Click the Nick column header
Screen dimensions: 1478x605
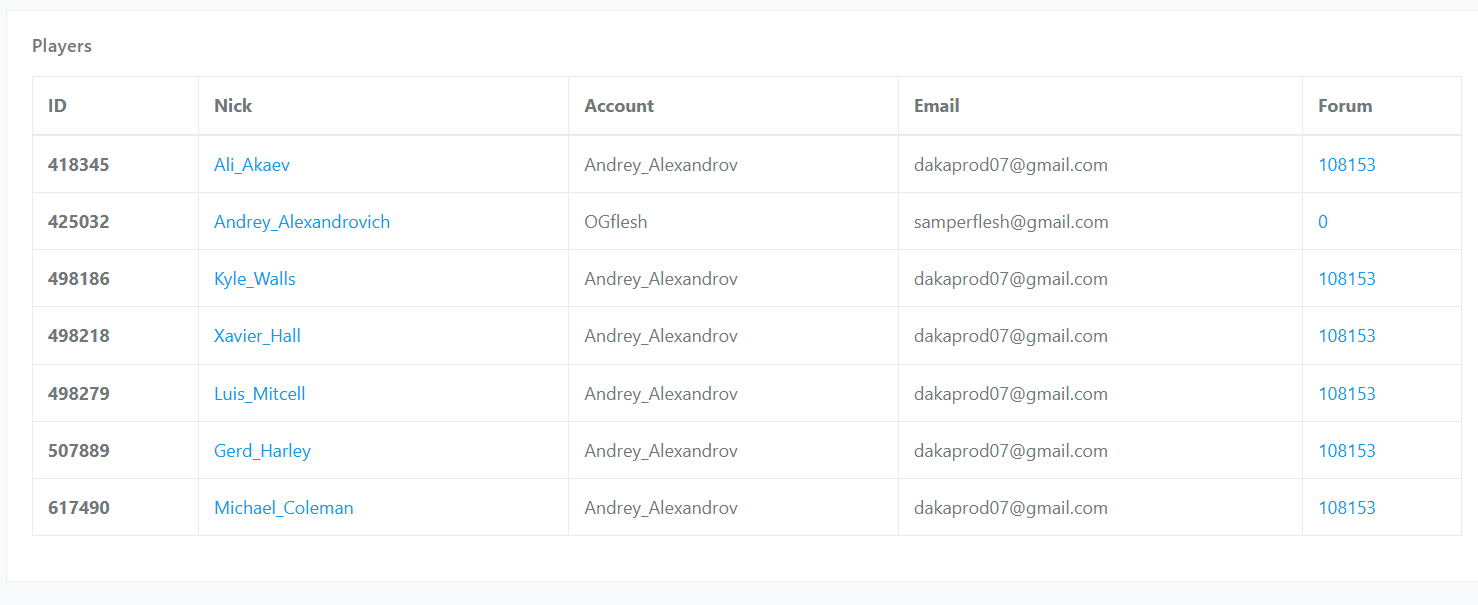[233, 106]
